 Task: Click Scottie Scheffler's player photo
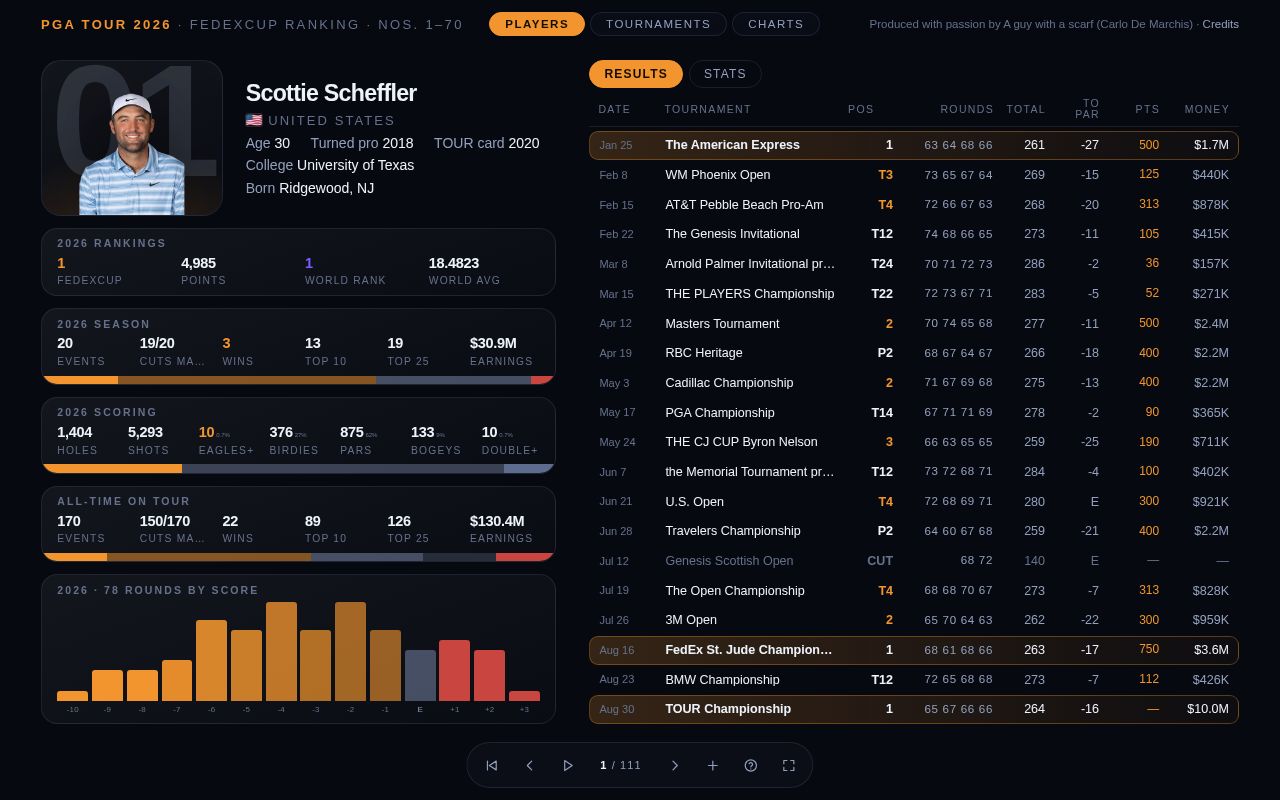[132, 138]
